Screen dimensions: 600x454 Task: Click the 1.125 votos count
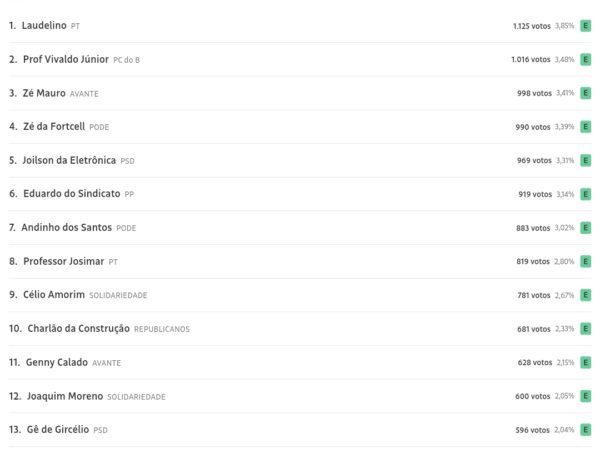tap(531, 26)
